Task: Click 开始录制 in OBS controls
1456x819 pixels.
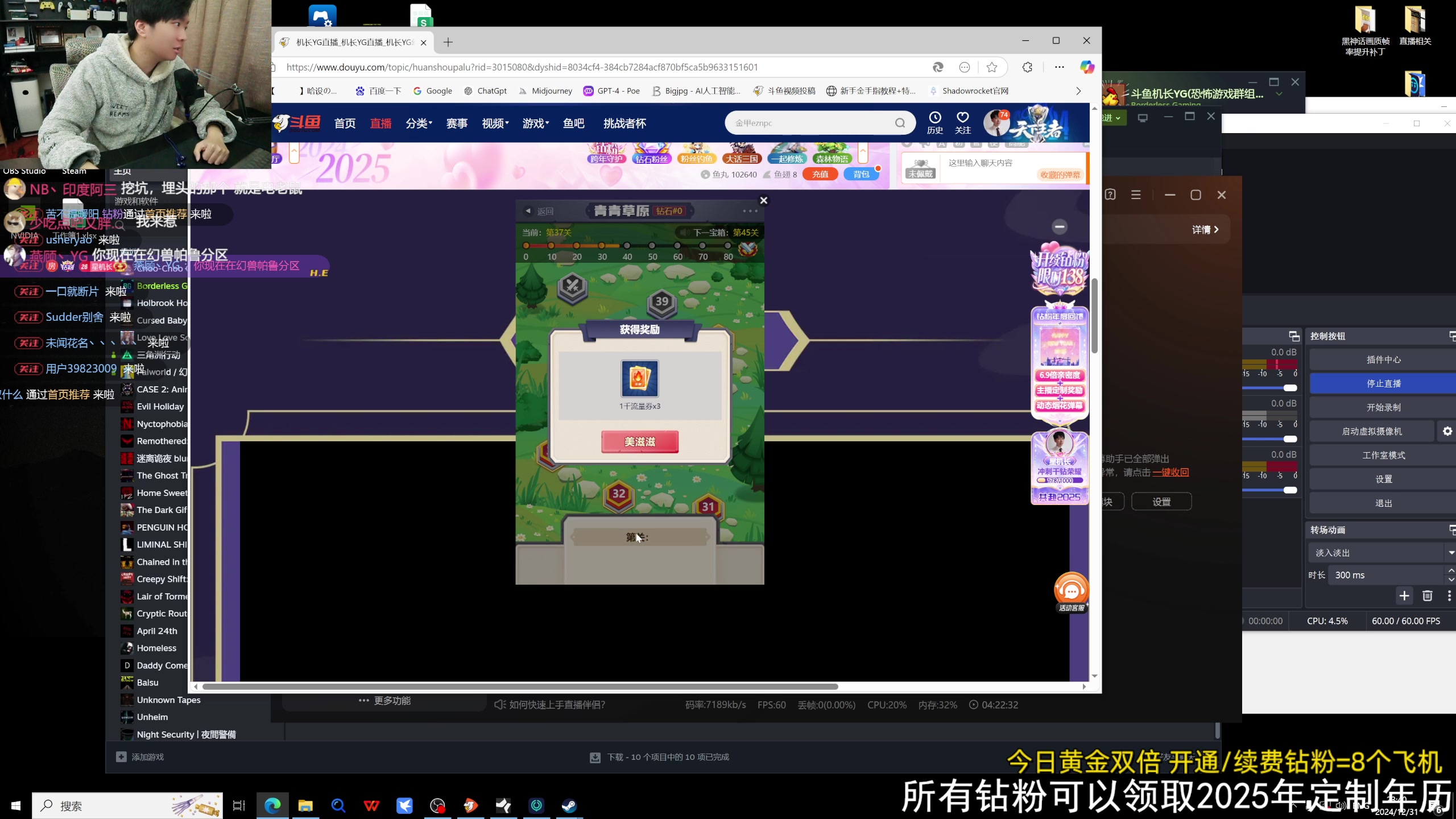Action: [1383, 407]
